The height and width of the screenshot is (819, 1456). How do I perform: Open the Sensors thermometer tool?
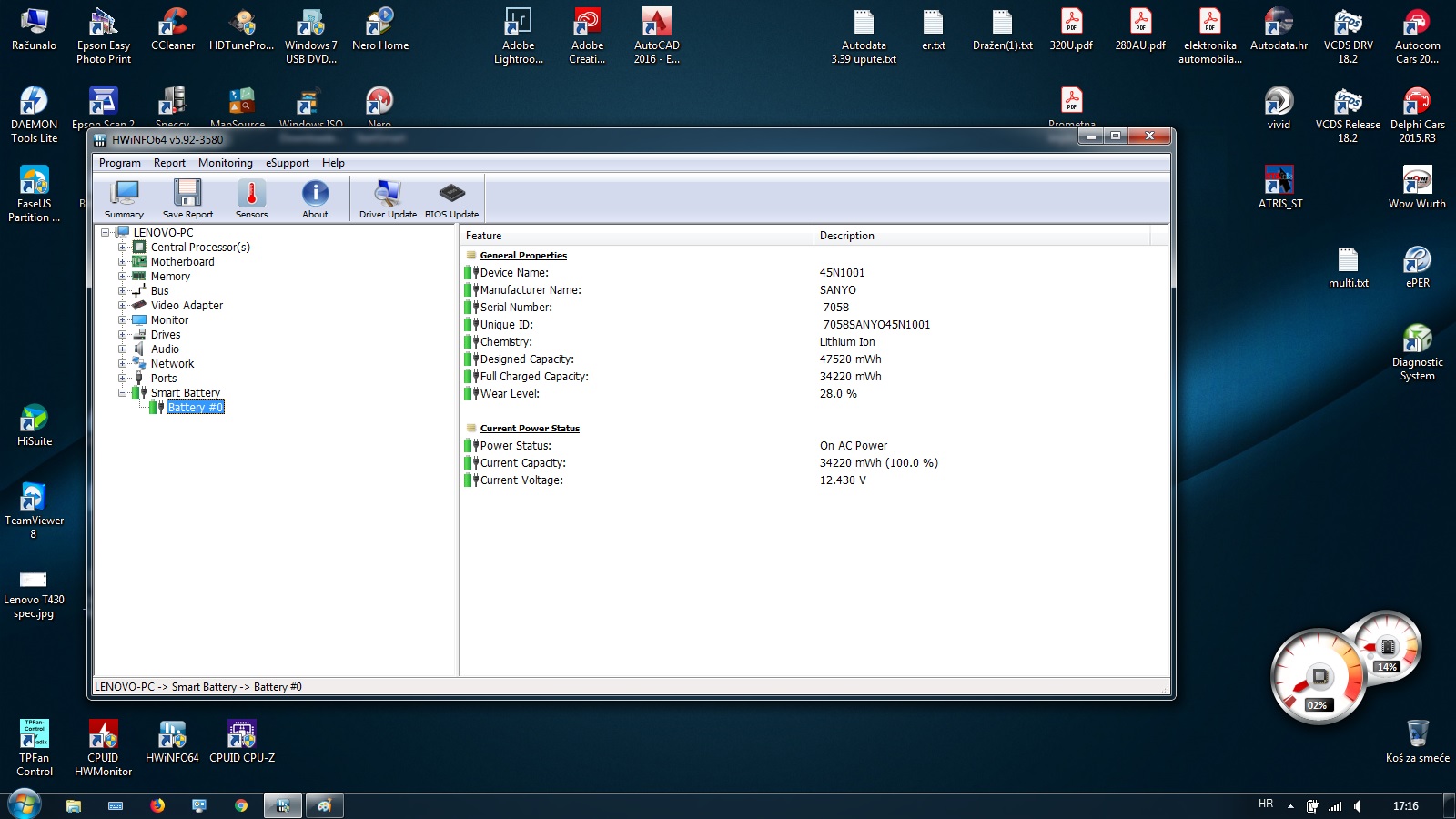(251, 198)
